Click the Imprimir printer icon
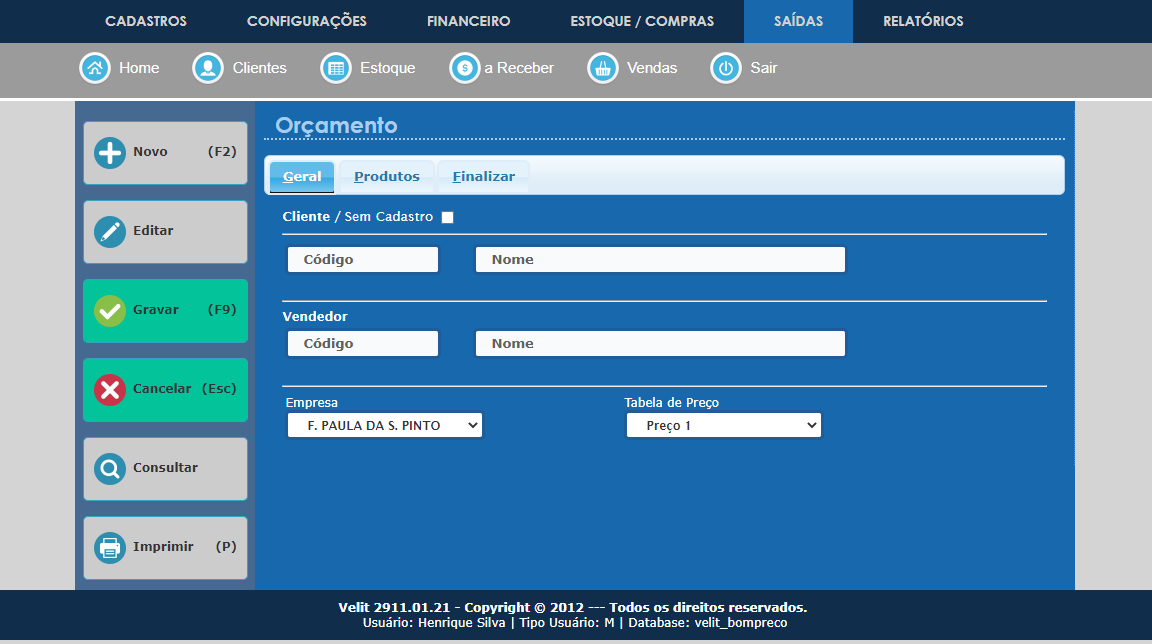1152x644 pixels. click(110, 548)
